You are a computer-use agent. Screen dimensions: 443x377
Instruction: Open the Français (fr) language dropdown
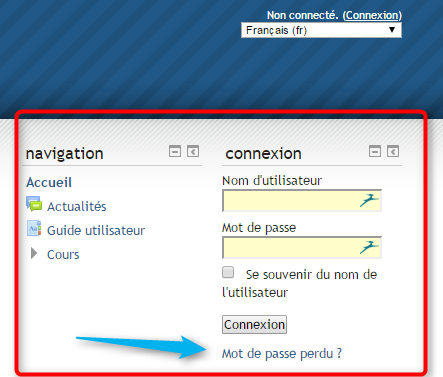point(321,30)
